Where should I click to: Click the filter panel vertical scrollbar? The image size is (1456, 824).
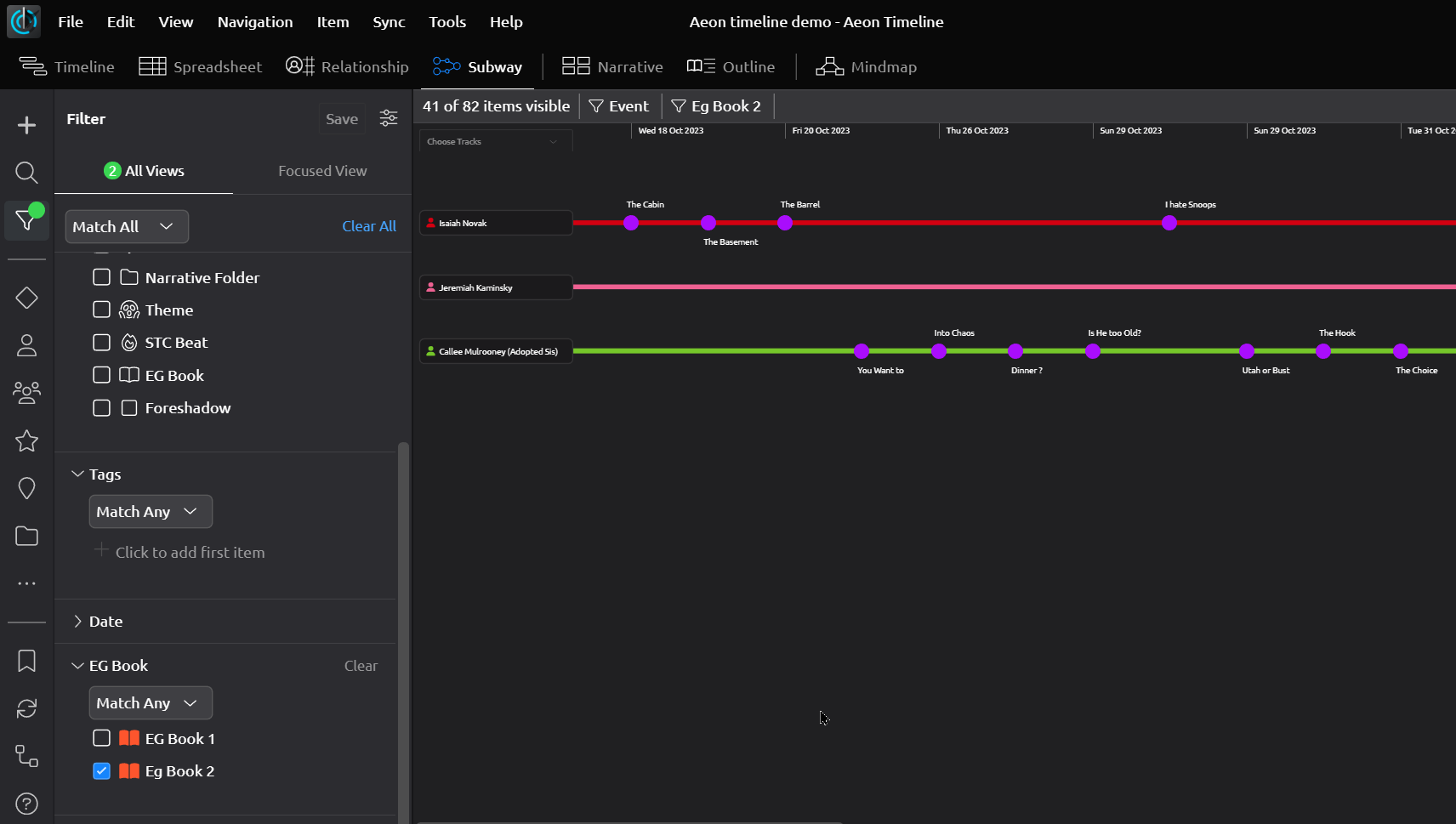coord(403,632)
